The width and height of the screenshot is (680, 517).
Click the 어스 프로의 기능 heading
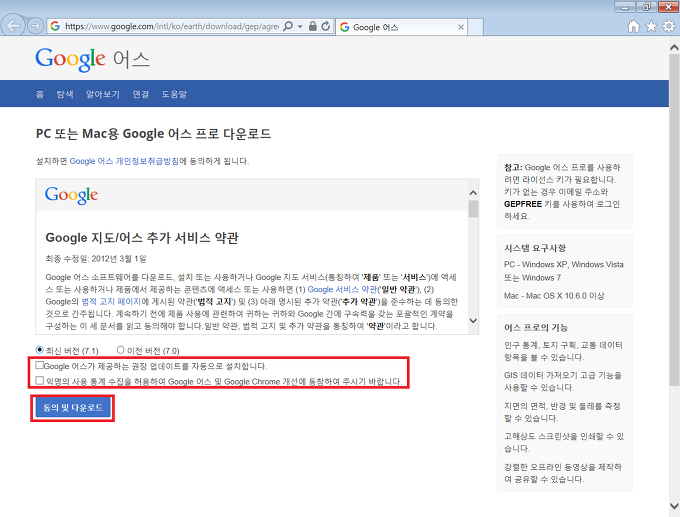click(x=536, y=327)
